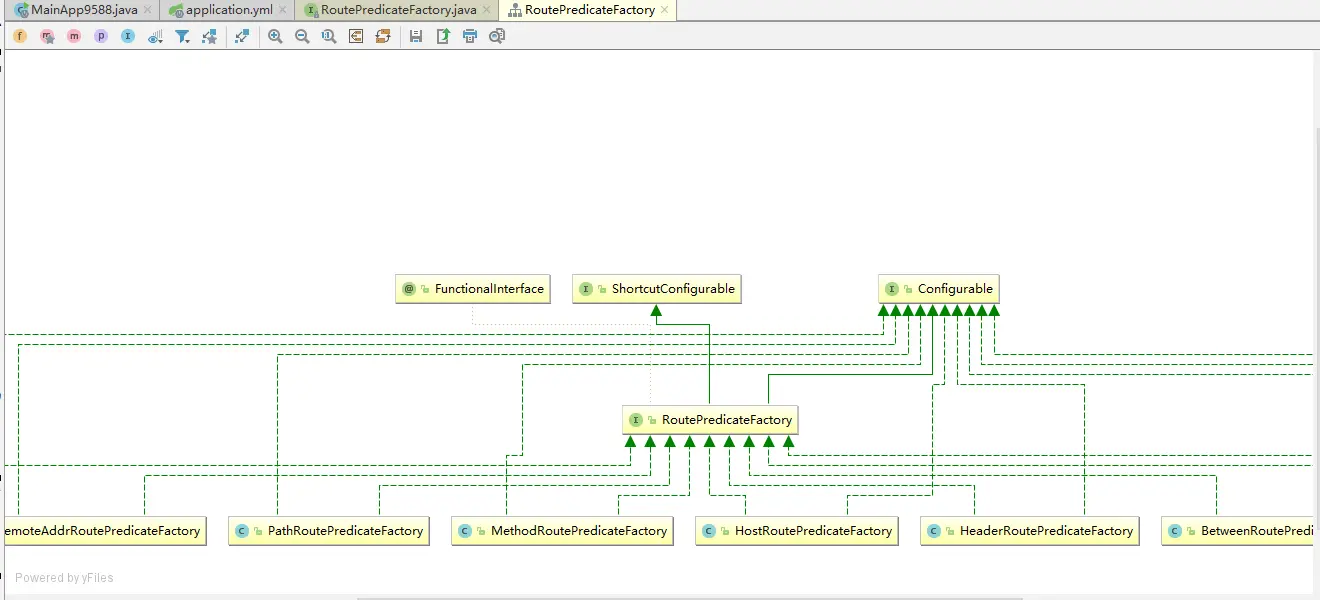Export diagram to image file
The width and height of the screenshot is (1320, 600).
click(x=443, y=36)
